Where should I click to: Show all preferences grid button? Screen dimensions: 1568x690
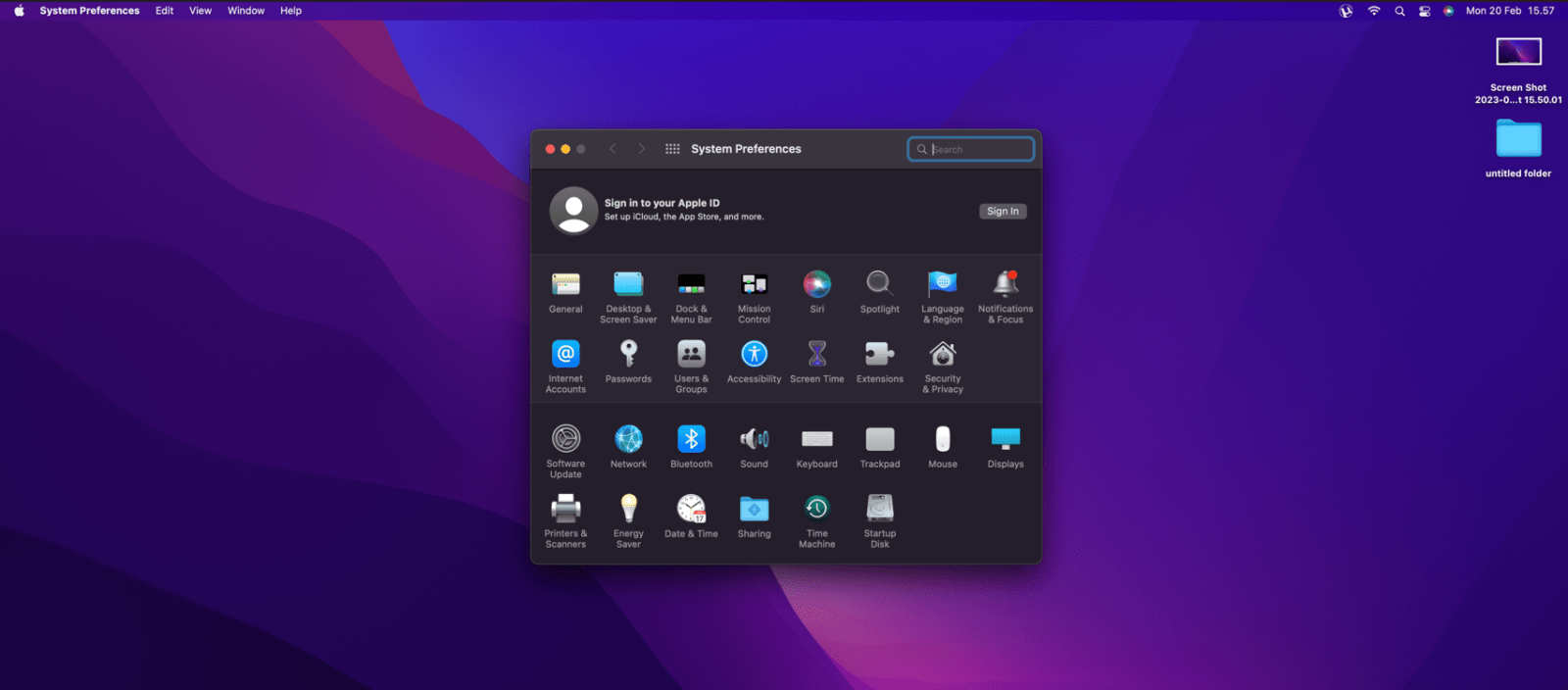tap(672, 149)
